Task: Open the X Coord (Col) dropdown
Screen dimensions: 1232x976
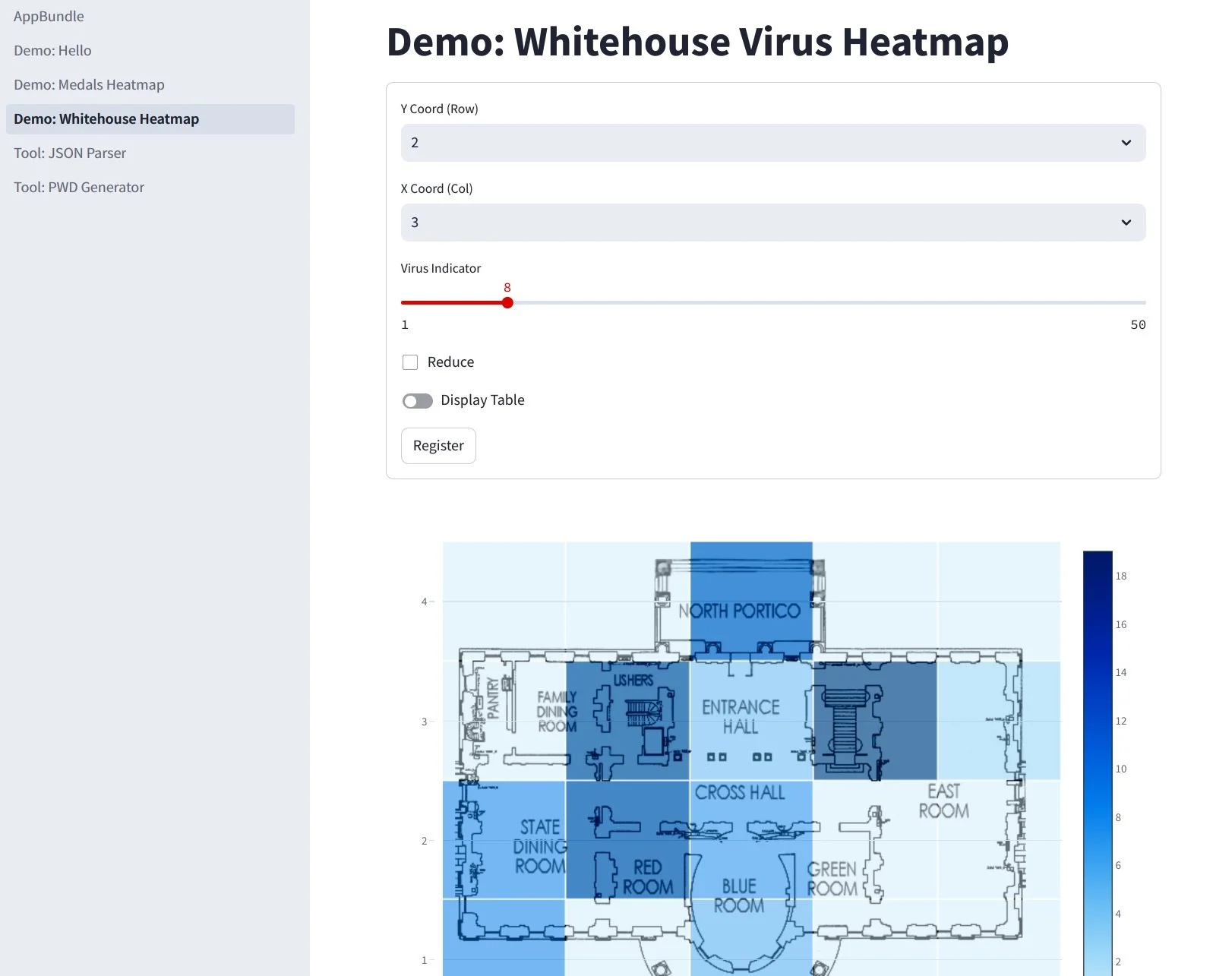Action: point(773,223)
